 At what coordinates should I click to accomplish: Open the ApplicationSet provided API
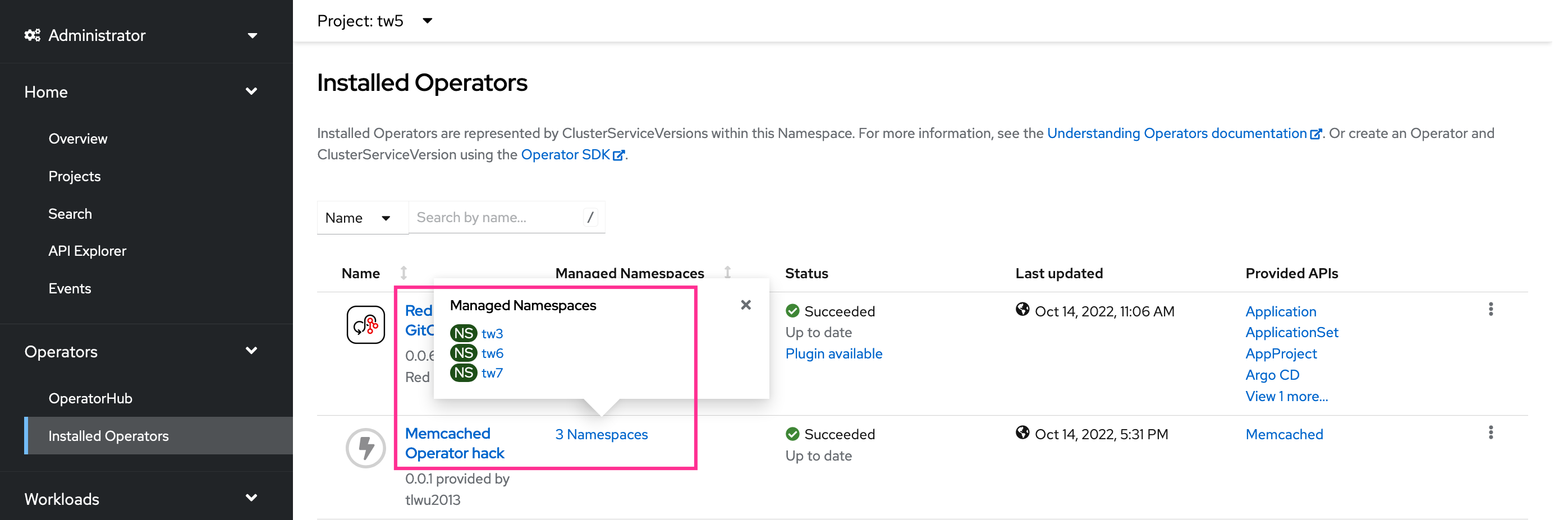tap(1292, 333)
